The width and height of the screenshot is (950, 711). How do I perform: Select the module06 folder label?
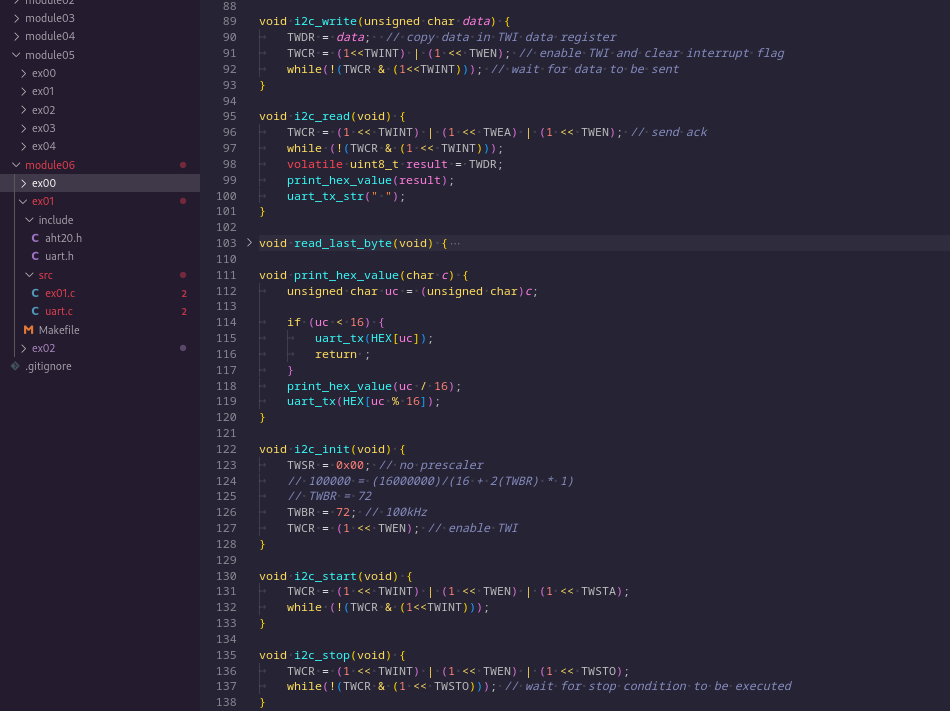pos(50,165)
